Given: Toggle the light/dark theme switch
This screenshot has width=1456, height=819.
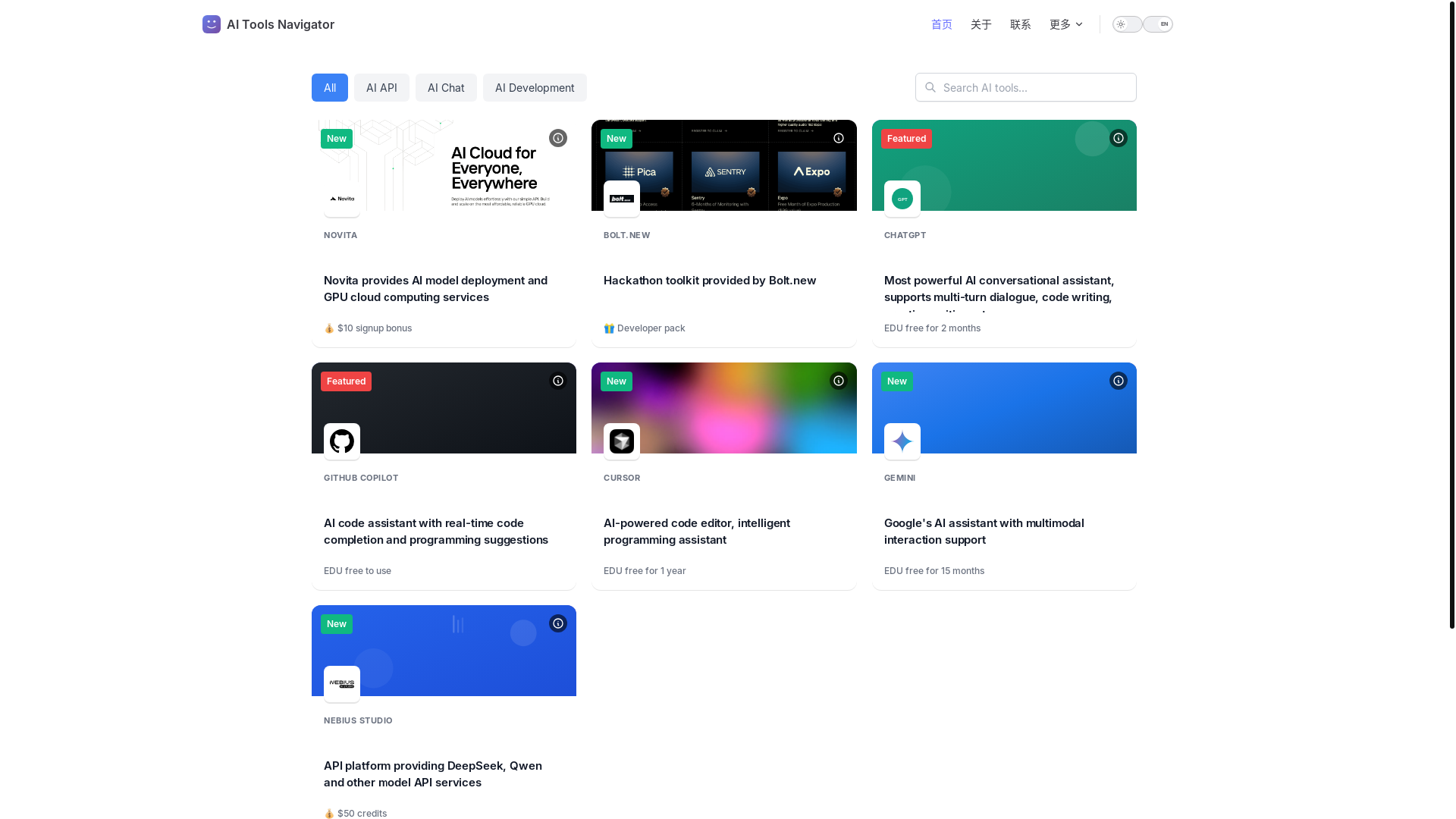Looking at the screenshot, I should (1128, 24).
